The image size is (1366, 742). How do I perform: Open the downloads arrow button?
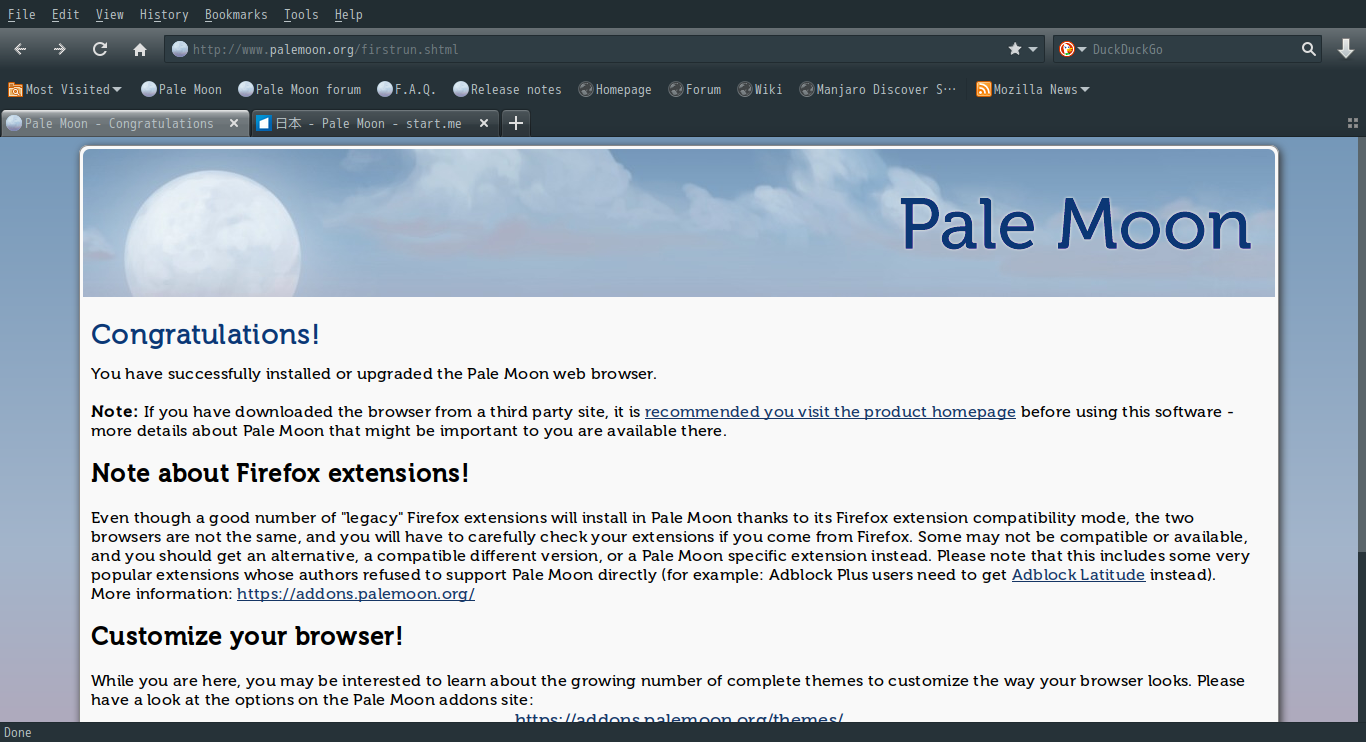point(1346,49)
